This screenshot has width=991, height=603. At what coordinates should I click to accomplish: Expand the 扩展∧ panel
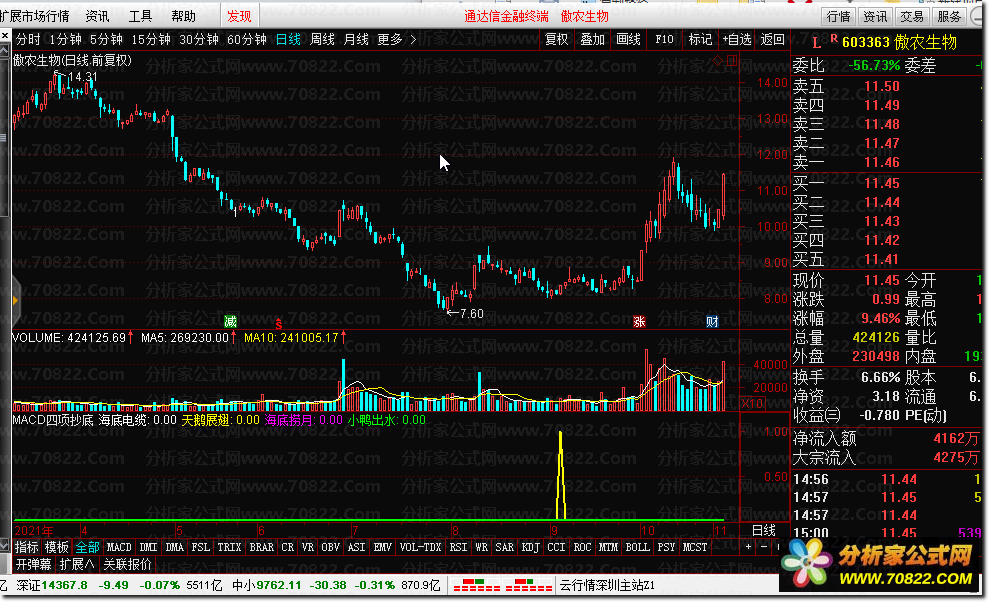click(76, 564)
